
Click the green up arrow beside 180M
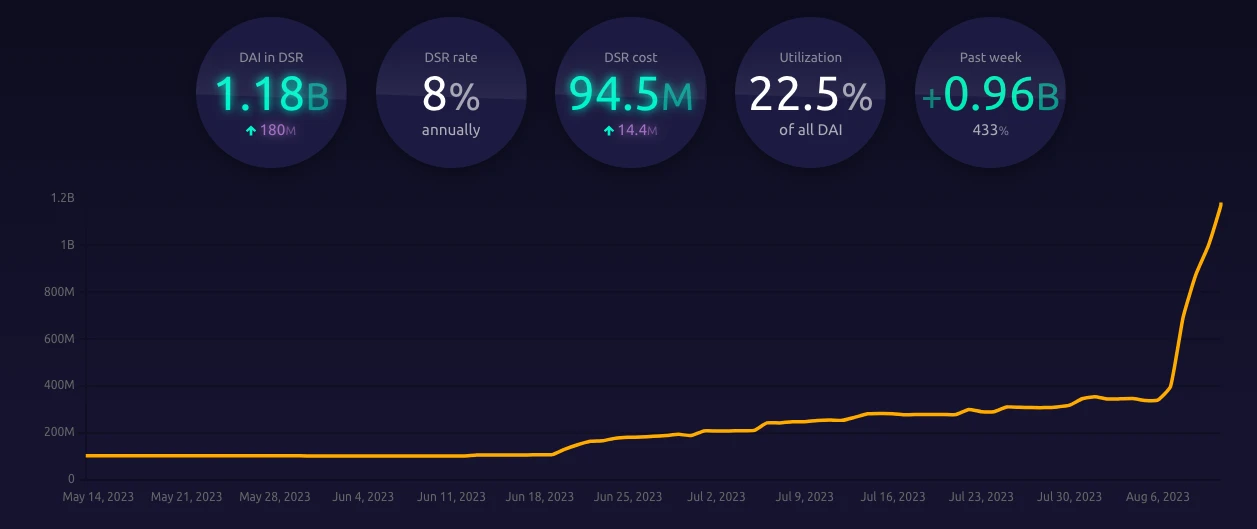click(251, 130)
